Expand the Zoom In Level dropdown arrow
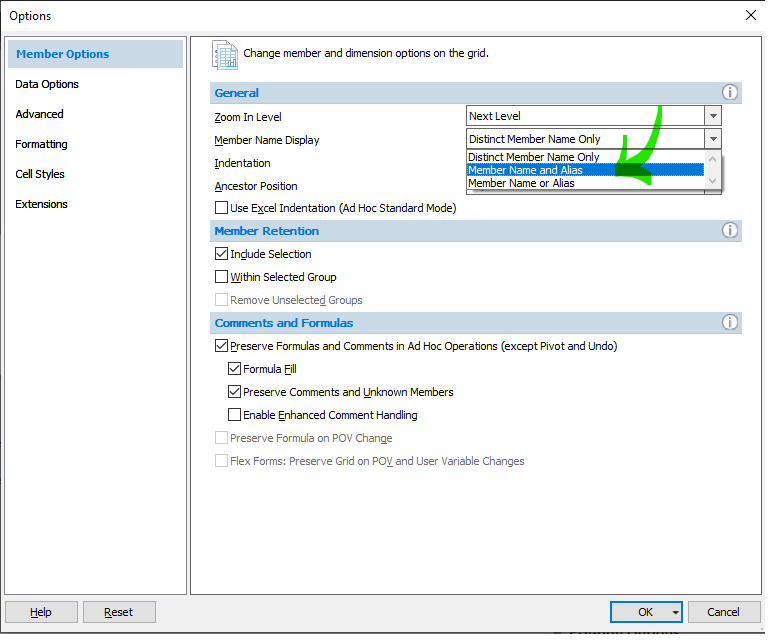Viewport: 784px width, 644px height. click(714, 116)
